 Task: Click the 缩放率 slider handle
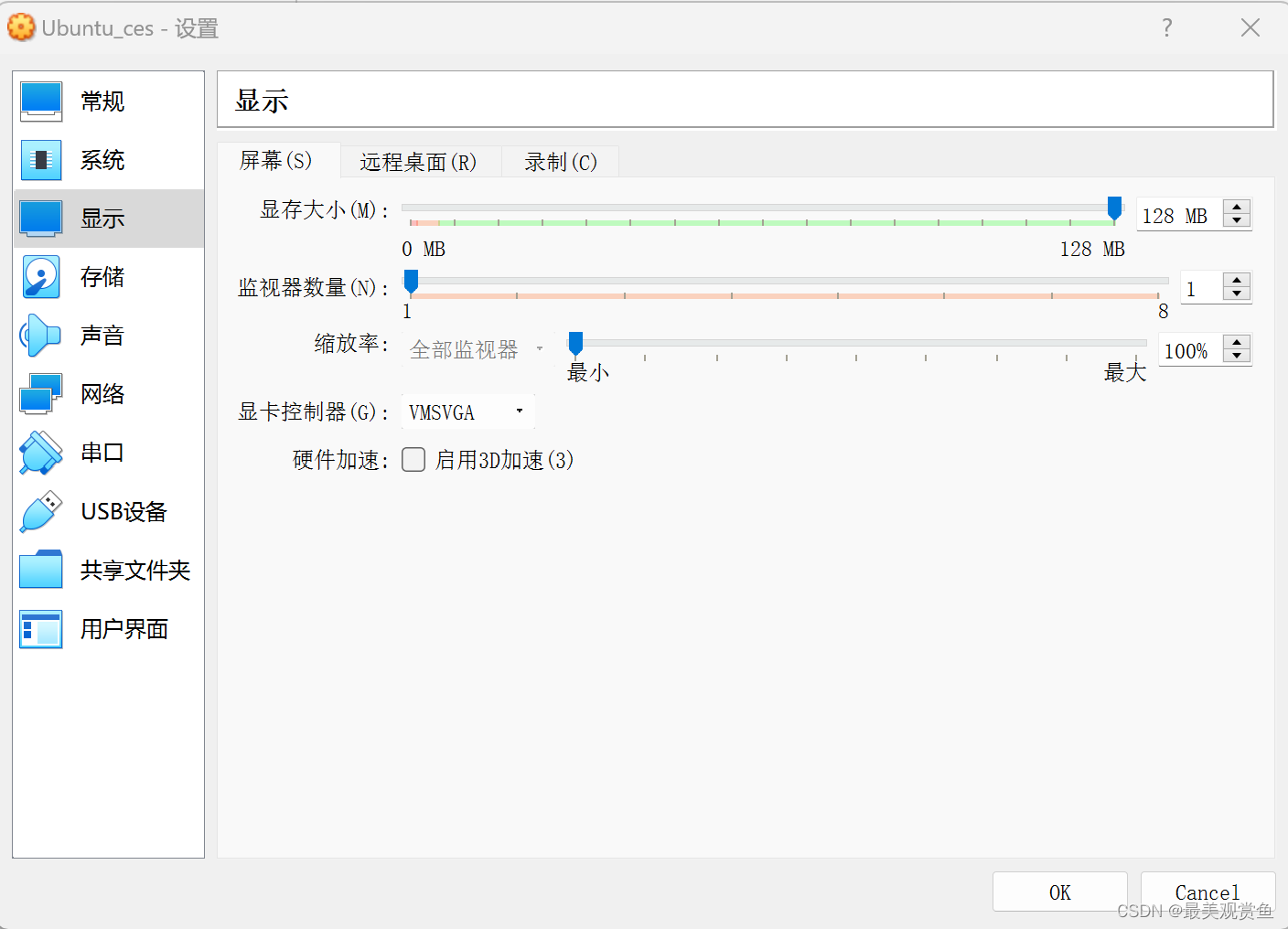click(x=575, y=344)
